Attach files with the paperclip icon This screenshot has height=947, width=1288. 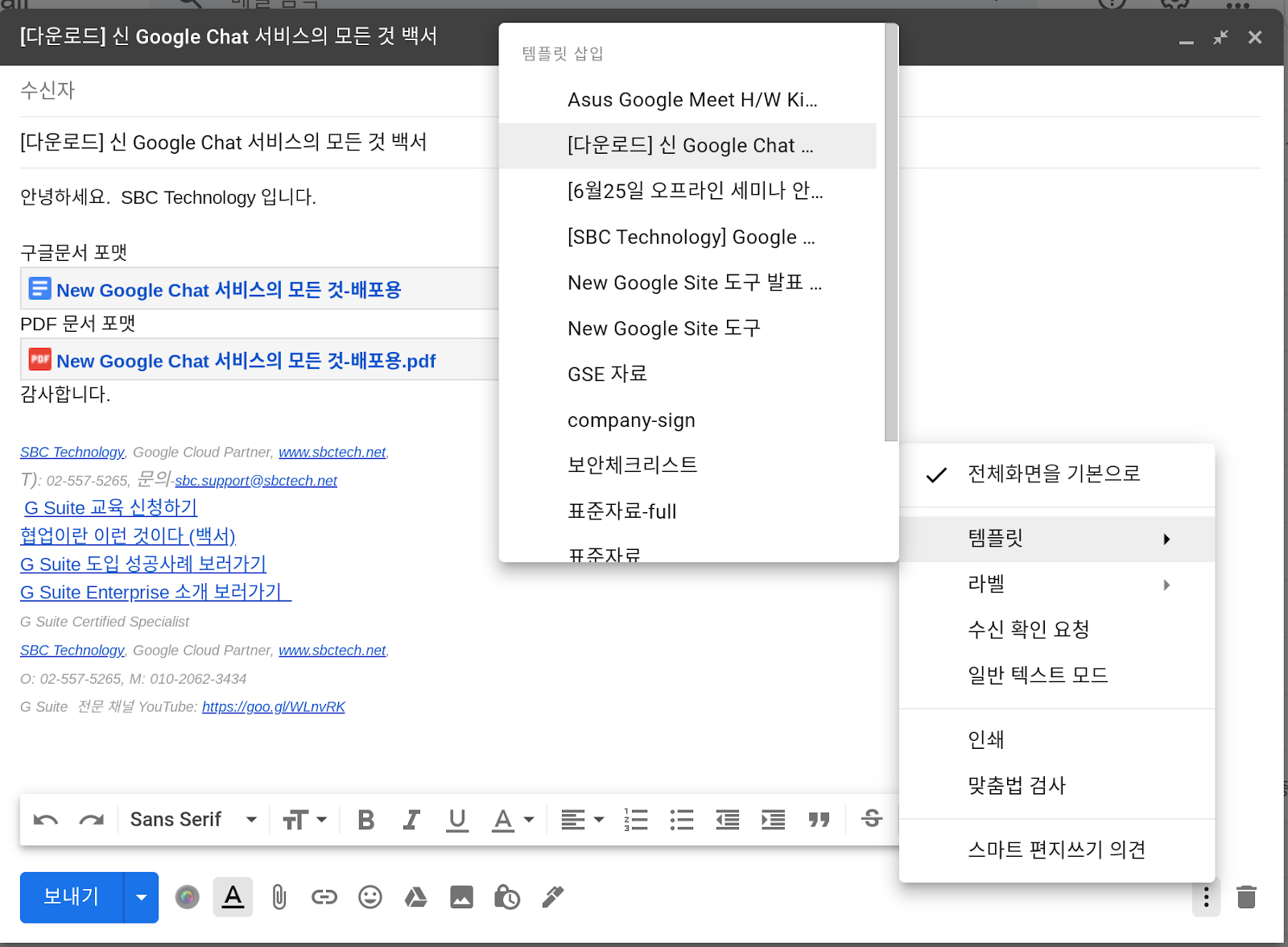click(279, 896)
